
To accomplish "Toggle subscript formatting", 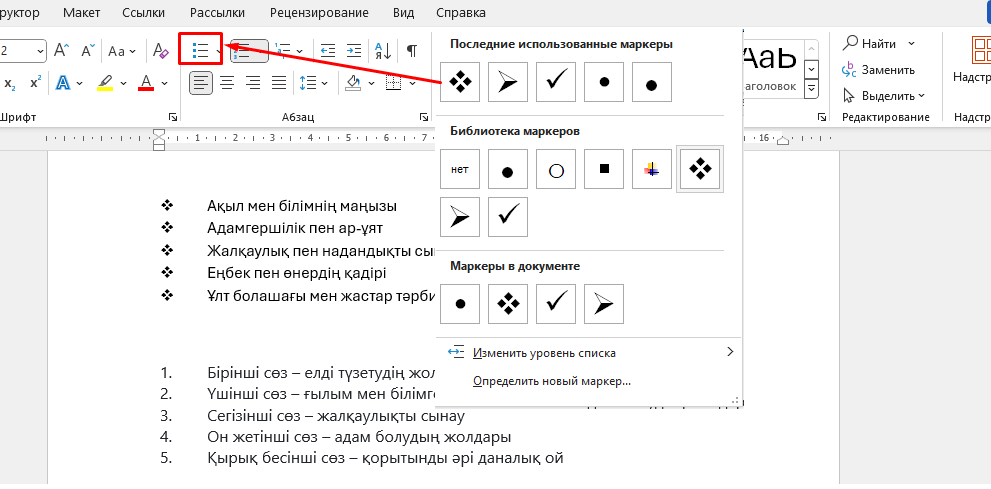I will [11, 82].
